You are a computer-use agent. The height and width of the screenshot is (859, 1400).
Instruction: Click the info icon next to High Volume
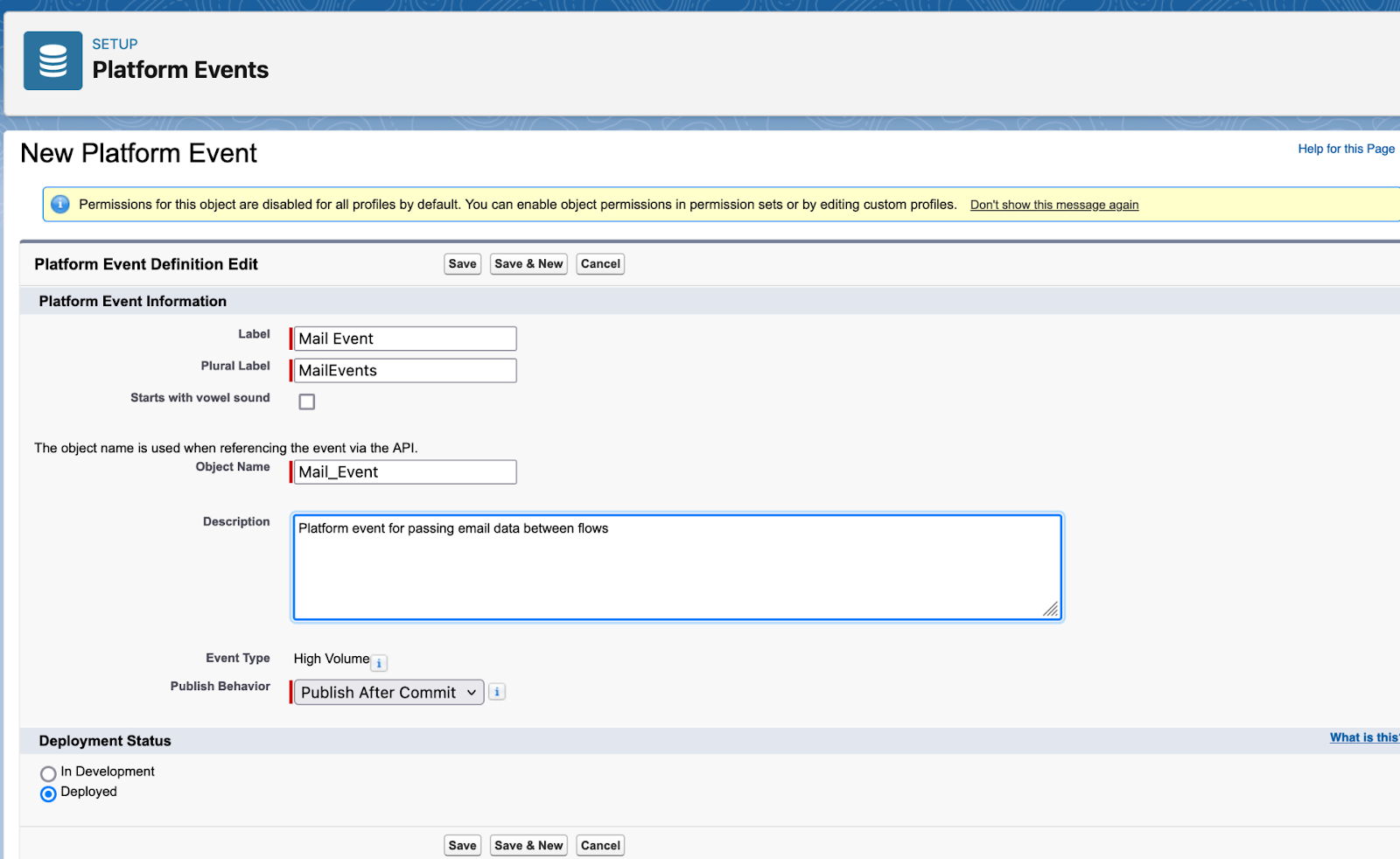pos(379,662)
